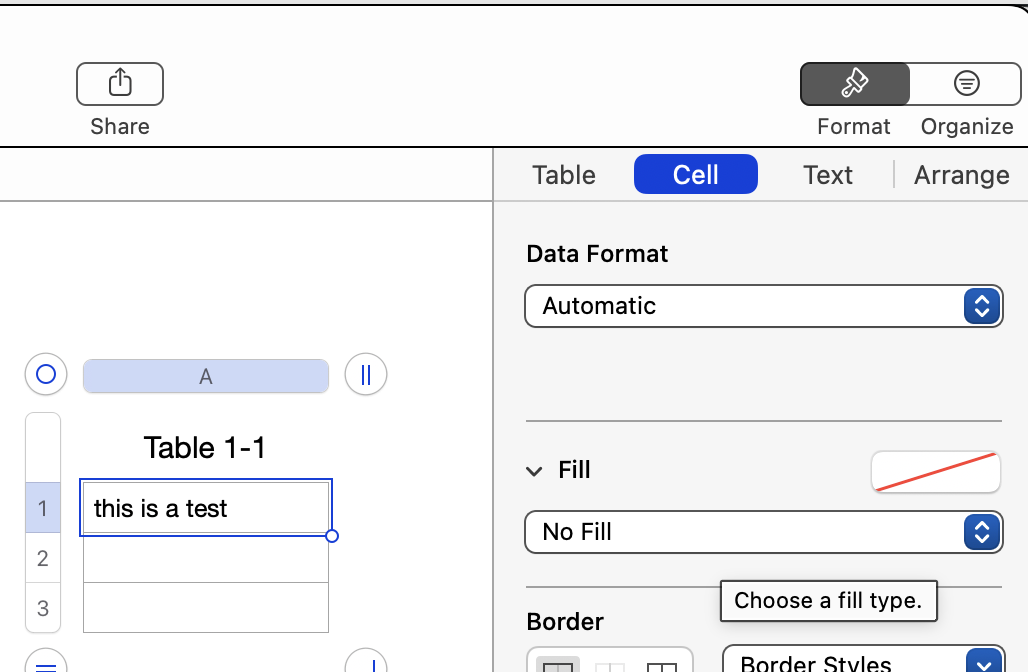Switch to the Table tab
1028x672 pixels.
point(564,175)
